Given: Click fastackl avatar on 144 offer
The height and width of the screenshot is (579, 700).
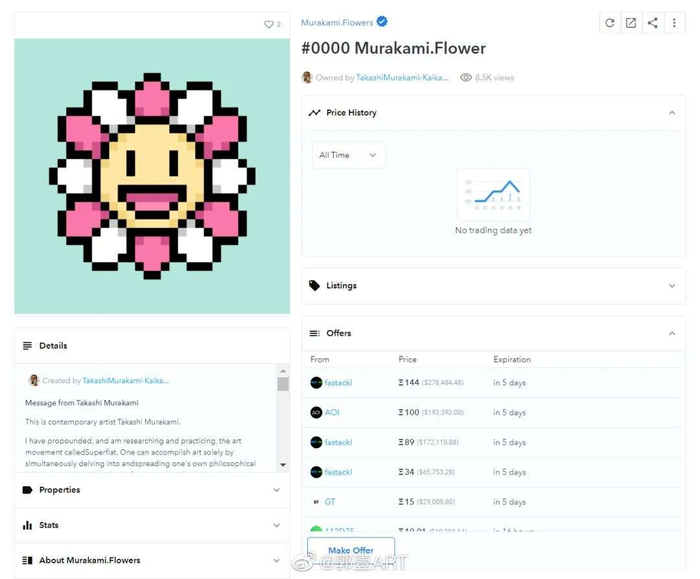Looking at the screenshot, I should [316, 383].
